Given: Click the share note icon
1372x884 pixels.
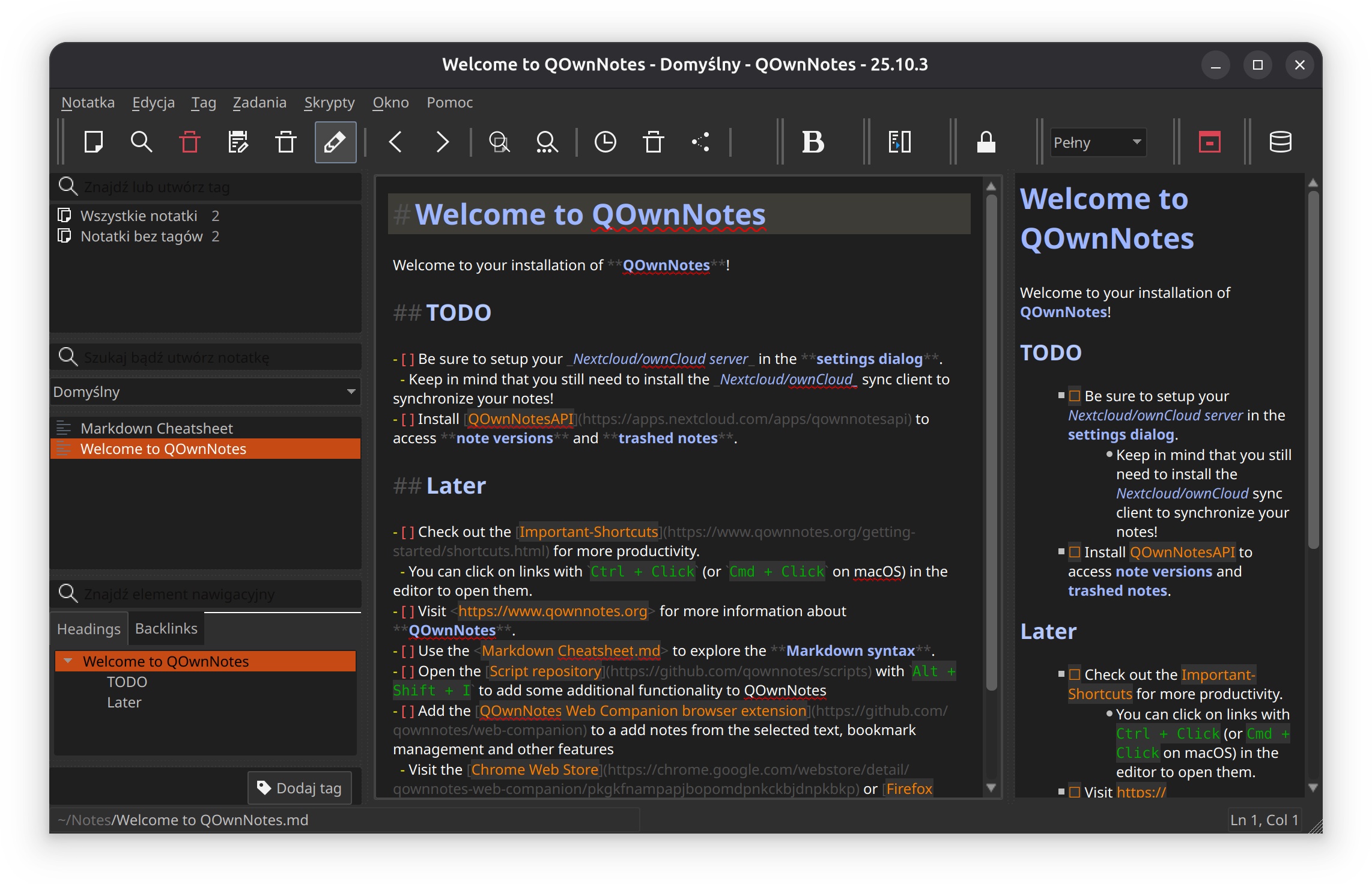Looking at the screenshot, I should click(700, 142).
